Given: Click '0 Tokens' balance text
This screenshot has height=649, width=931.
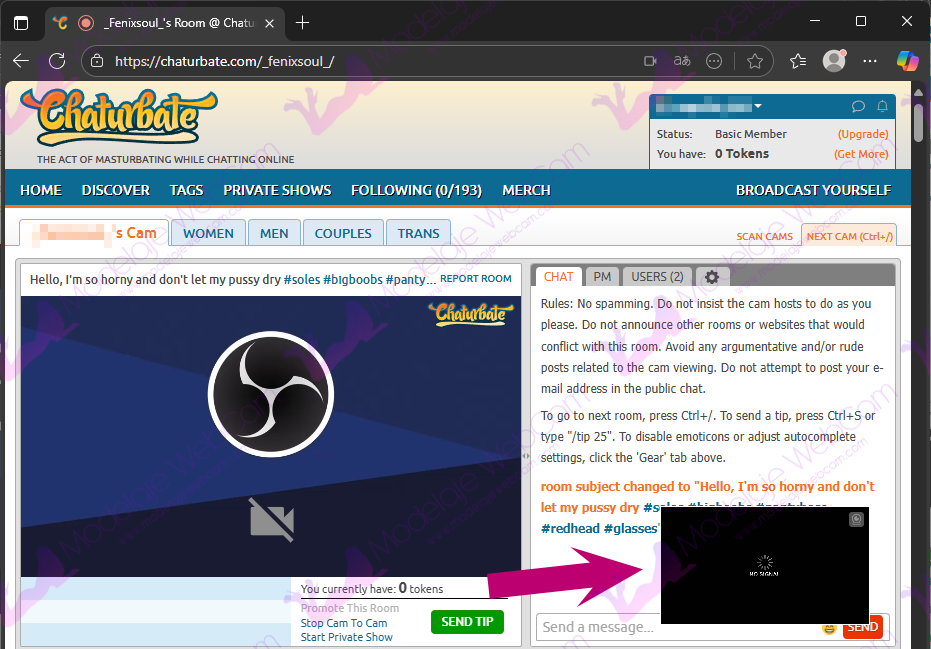Looking at the screenshot, I should coord(742,154).
